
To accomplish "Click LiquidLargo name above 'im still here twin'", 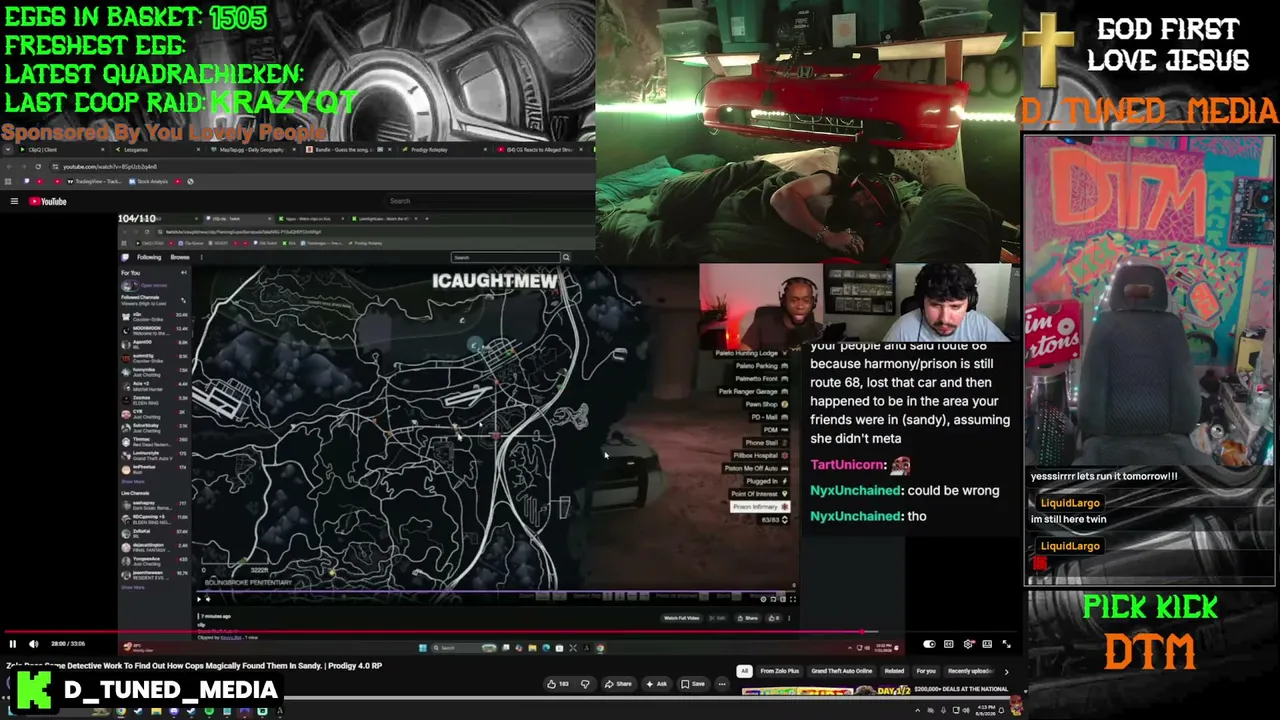I will (1070, 503).
